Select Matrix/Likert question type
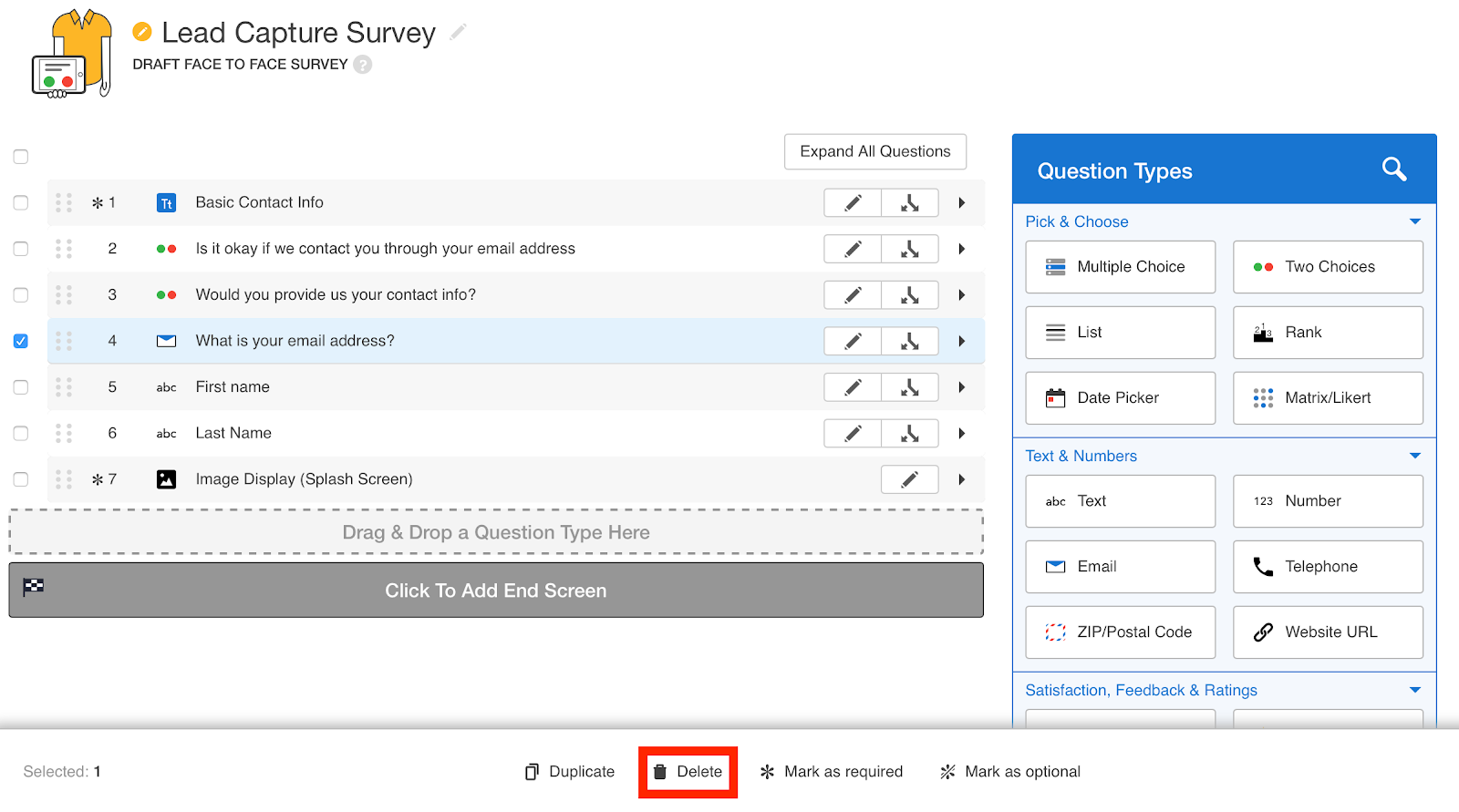The image size is (1459, 812). point(1329,398)
